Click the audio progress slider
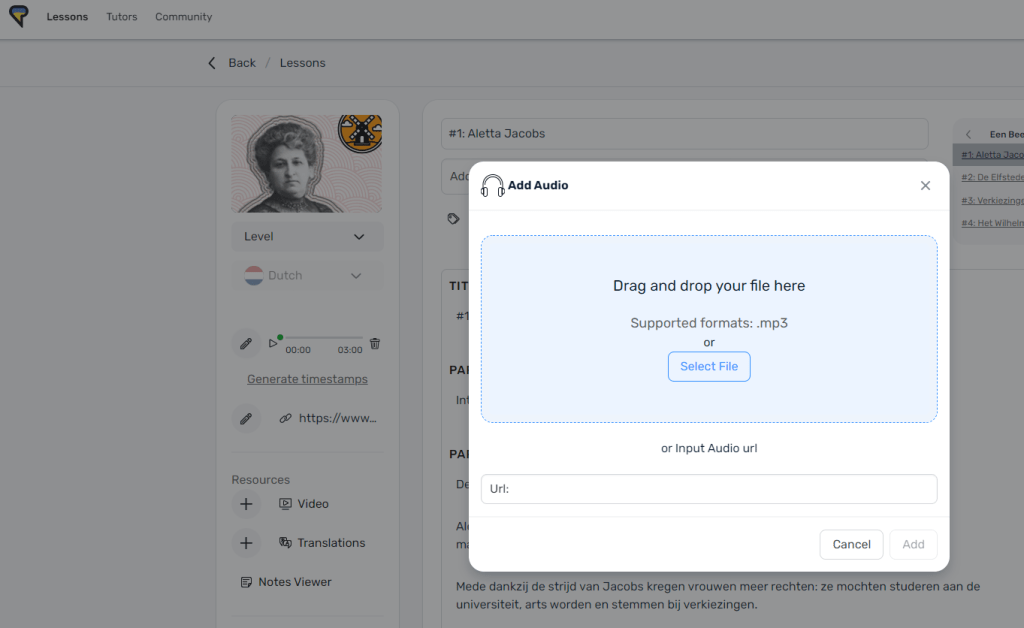1024x628 pixels. [322, 338]
